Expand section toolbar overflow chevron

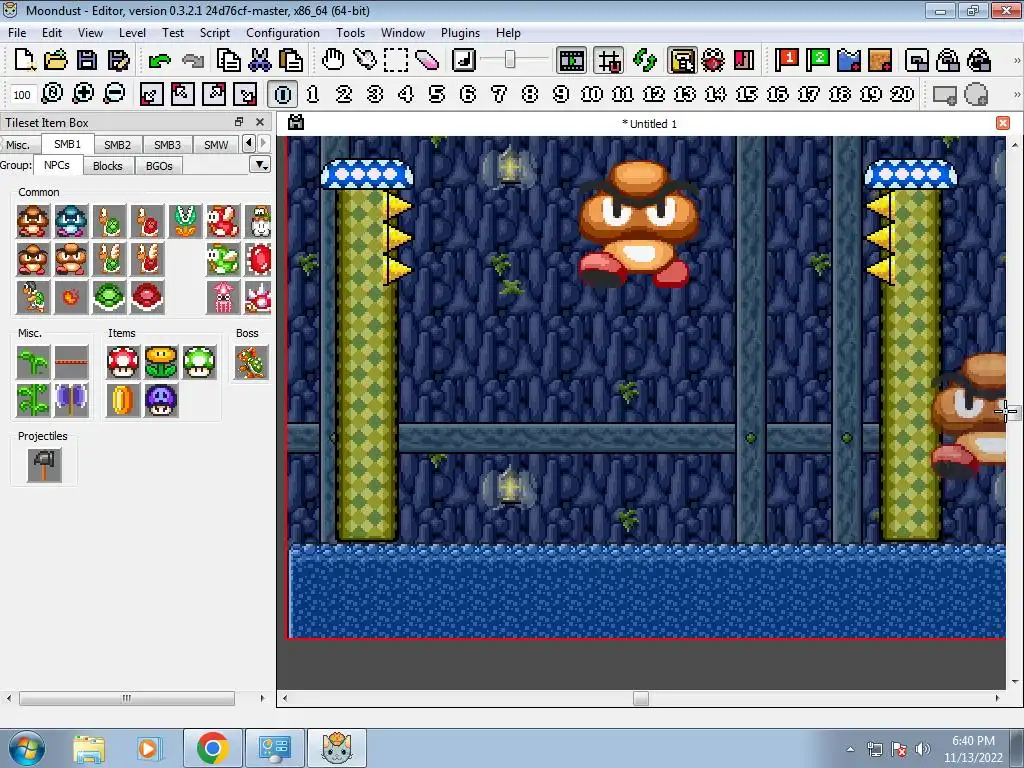pyautogui.click(x=1016, y=94)
